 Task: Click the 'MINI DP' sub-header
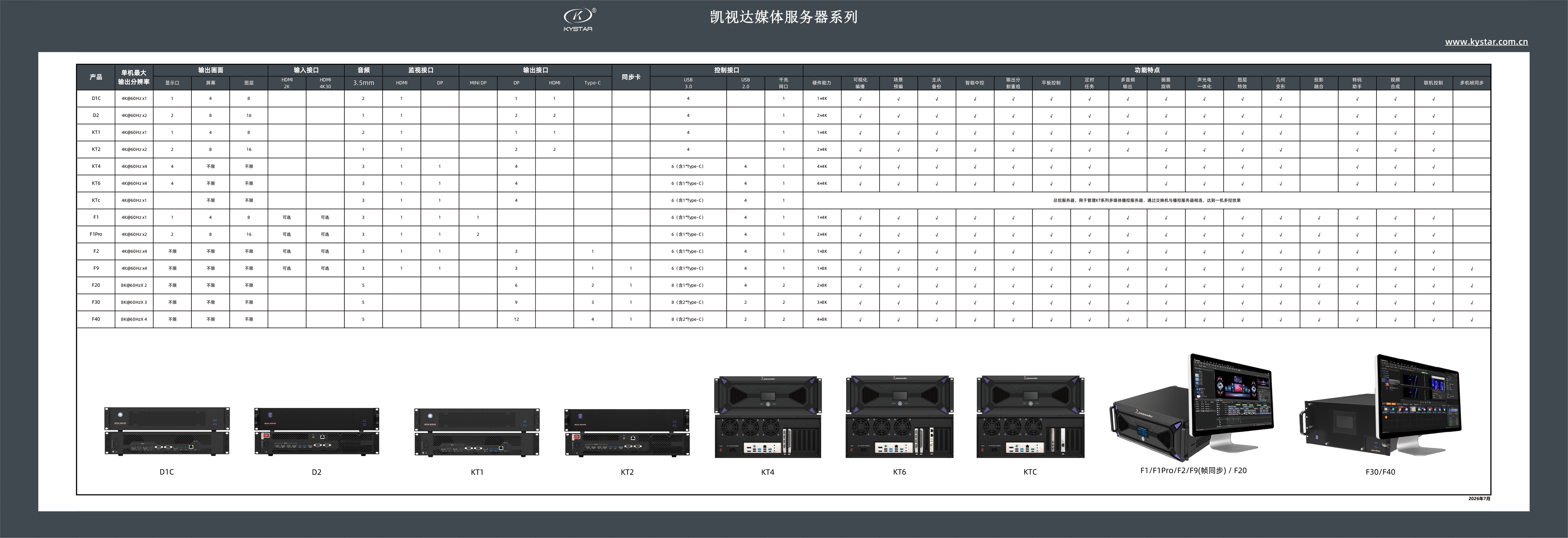478,83
